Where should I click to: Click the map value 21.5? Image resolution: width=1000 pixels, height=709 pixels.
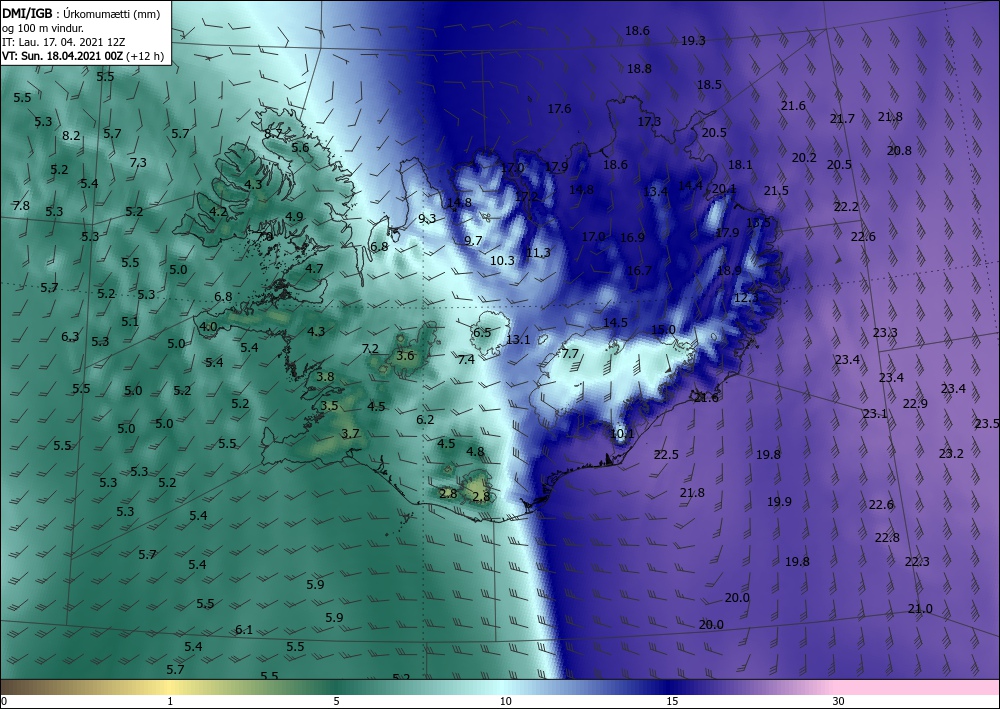pyautogui.click(x=776, y=191)
